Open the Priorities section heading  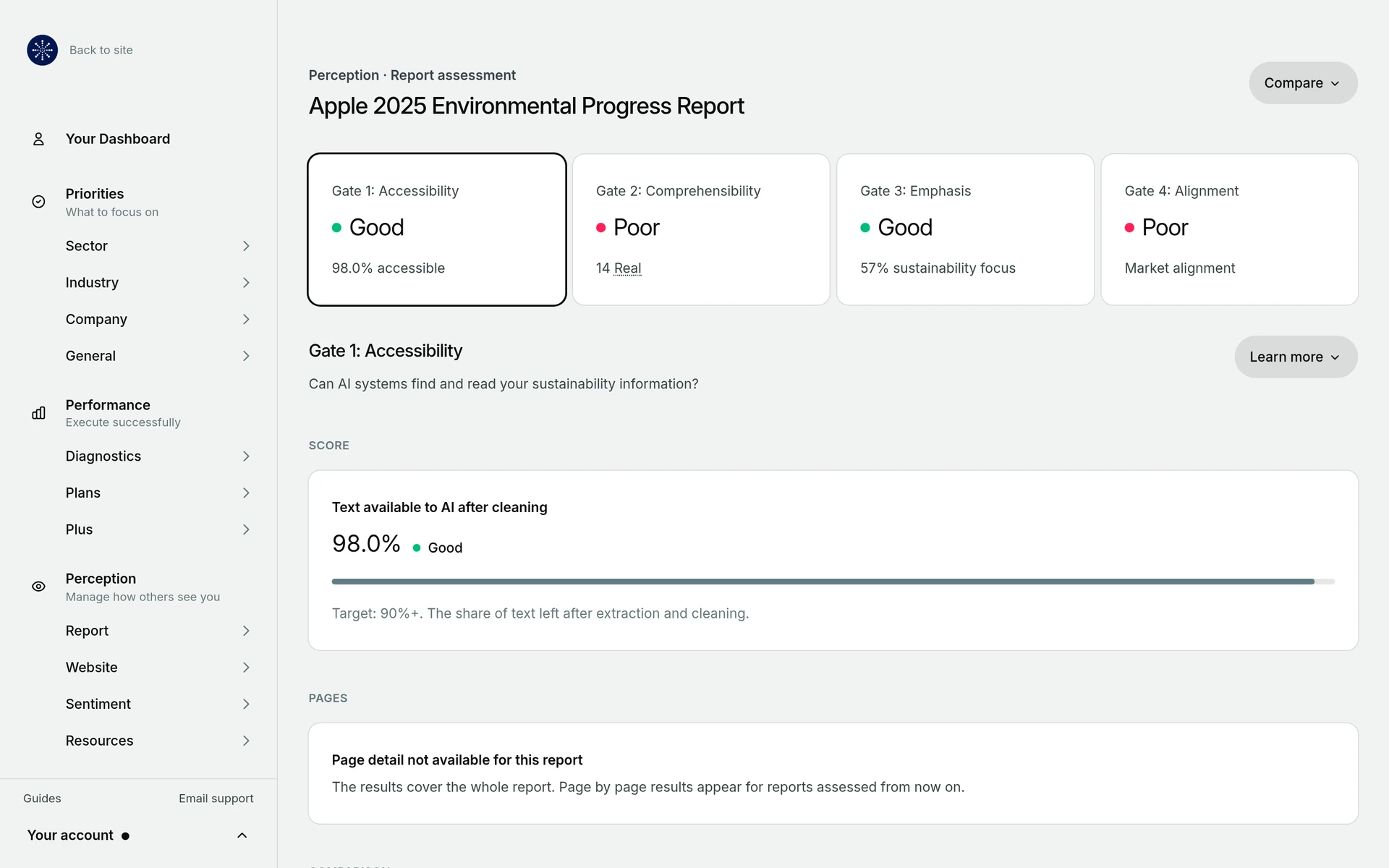click(95, 194)
